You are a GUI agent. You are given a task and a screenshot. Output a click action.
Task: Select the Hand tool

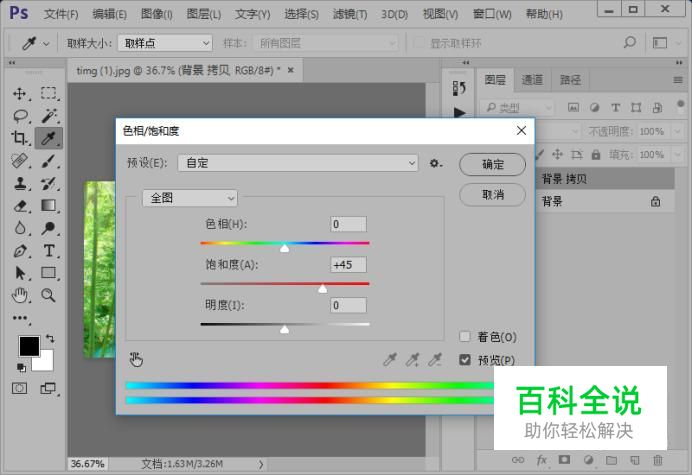click(x=19, y=295)
